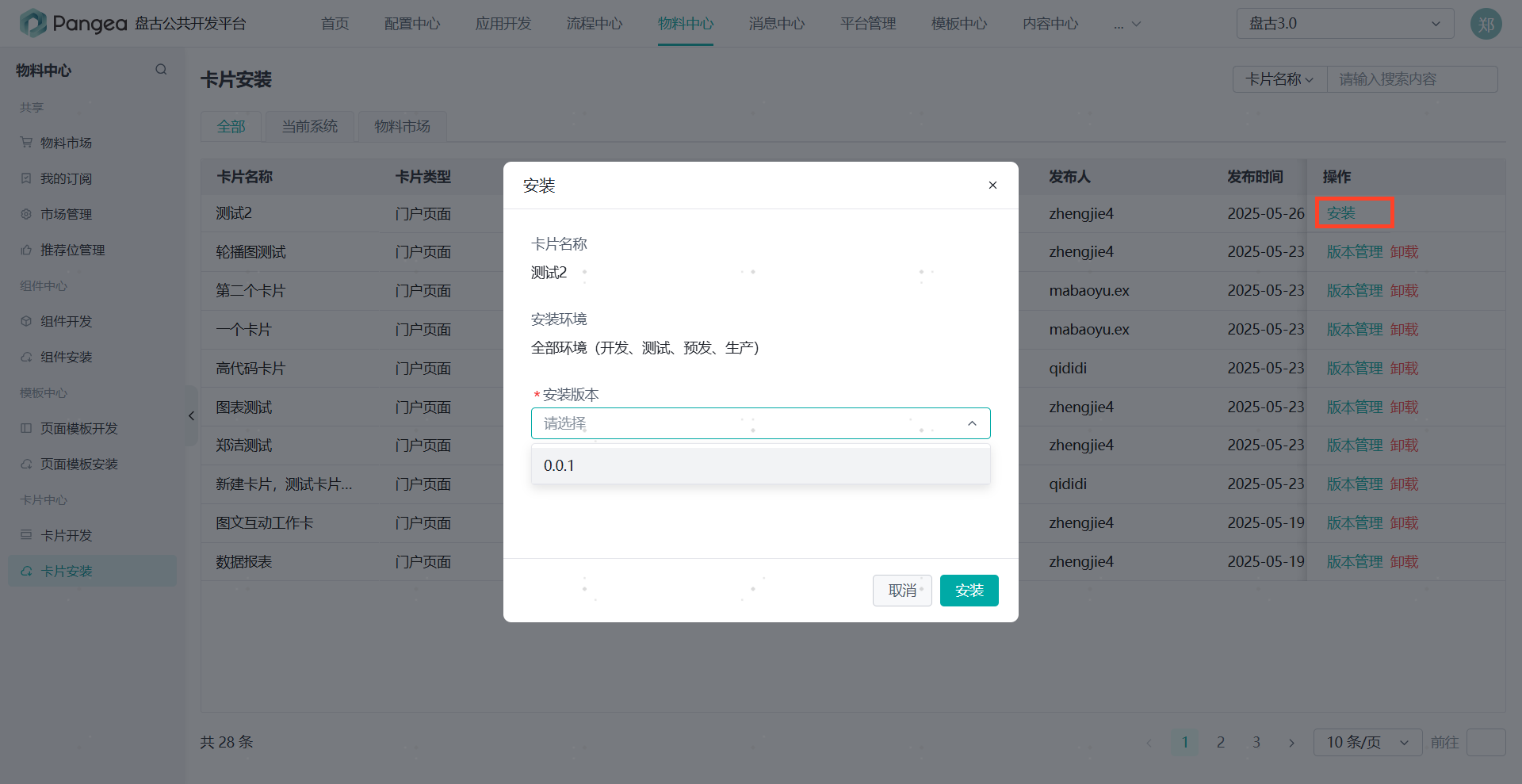The height and width of the screenshot is (784, 1522).
Task: Open the 安装版本 dropdown
Action: click(760, 423)
